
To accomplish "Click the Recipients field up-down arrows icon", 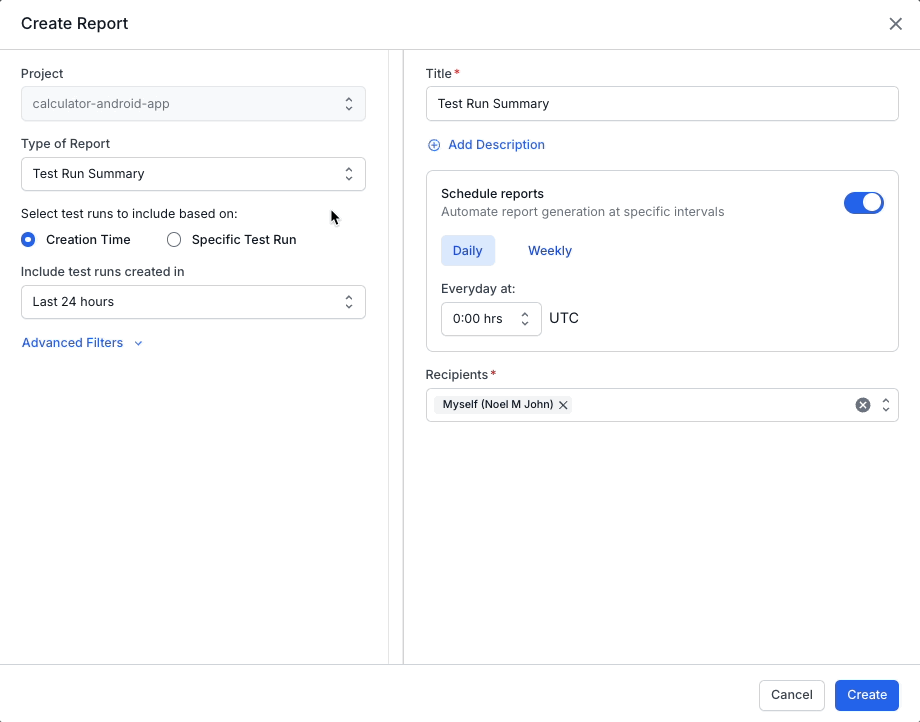I will click(885, 405).
